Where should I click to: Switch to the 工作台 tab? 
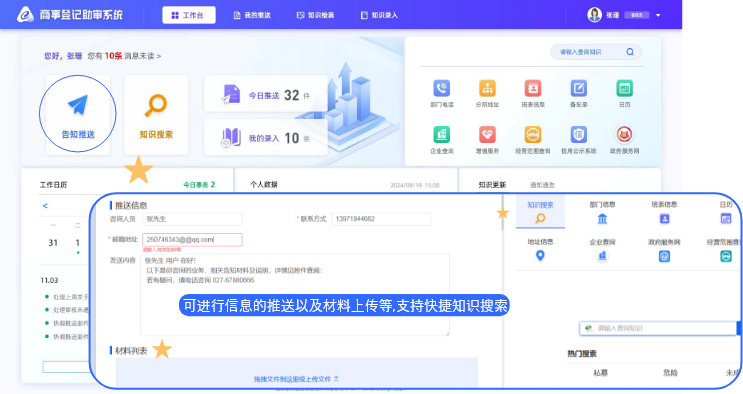[189, 15]
